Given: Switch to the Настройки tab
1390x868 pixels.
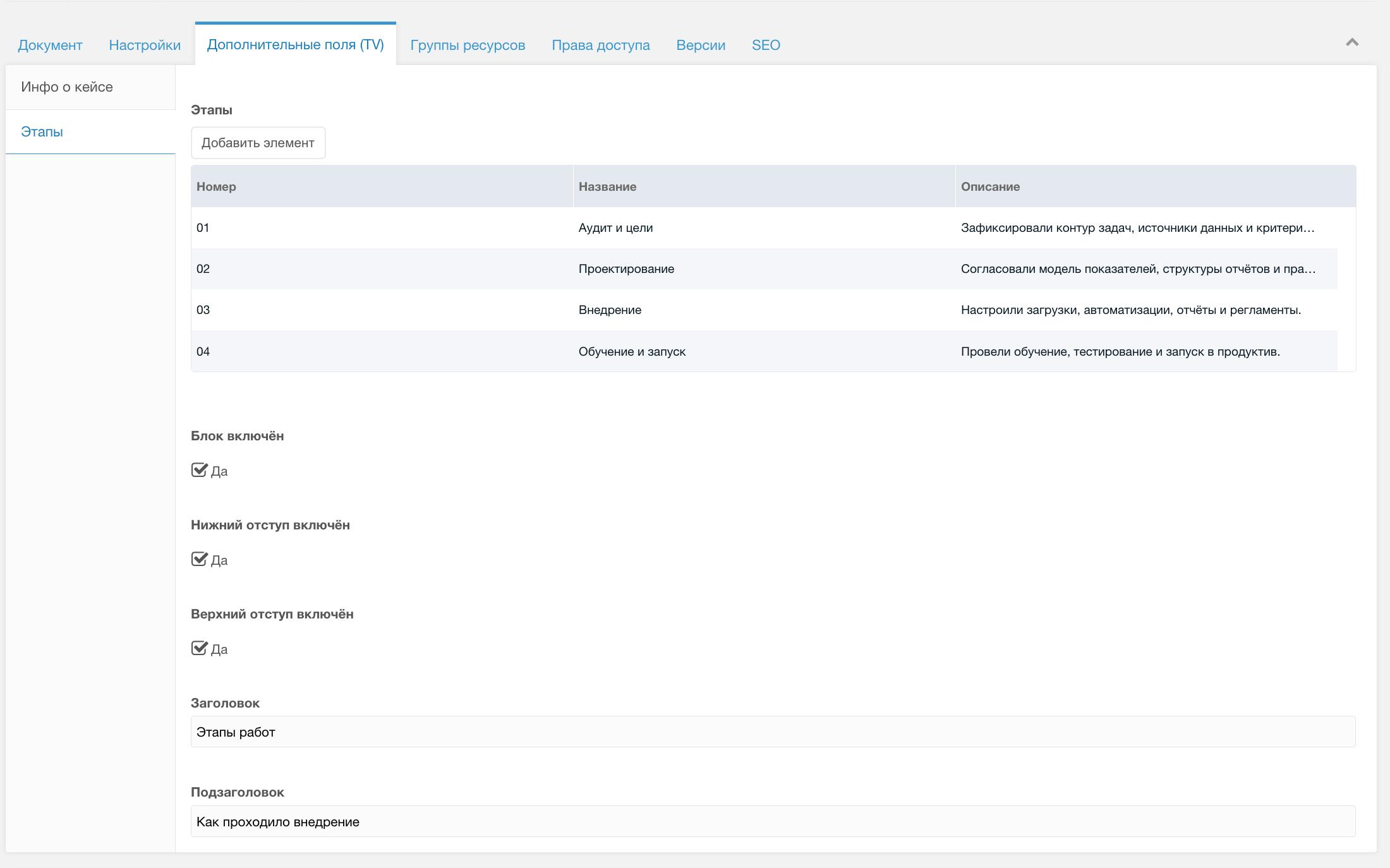Looking at the screenshot, I should click(145, 45).
